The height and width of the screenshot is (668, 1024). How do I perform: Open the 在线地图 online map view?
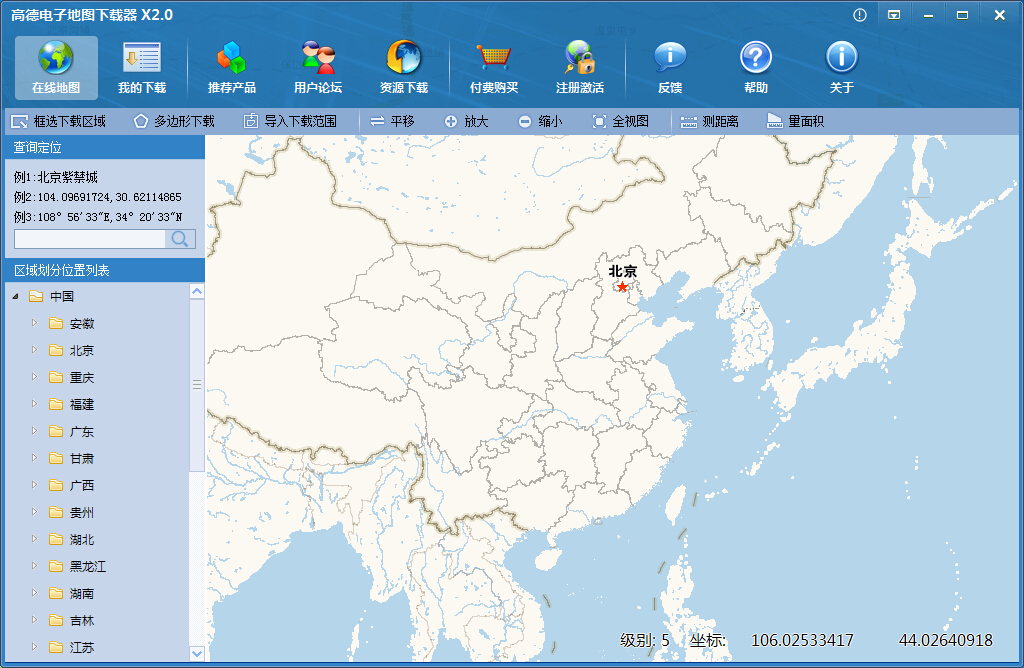coord(56,67)
